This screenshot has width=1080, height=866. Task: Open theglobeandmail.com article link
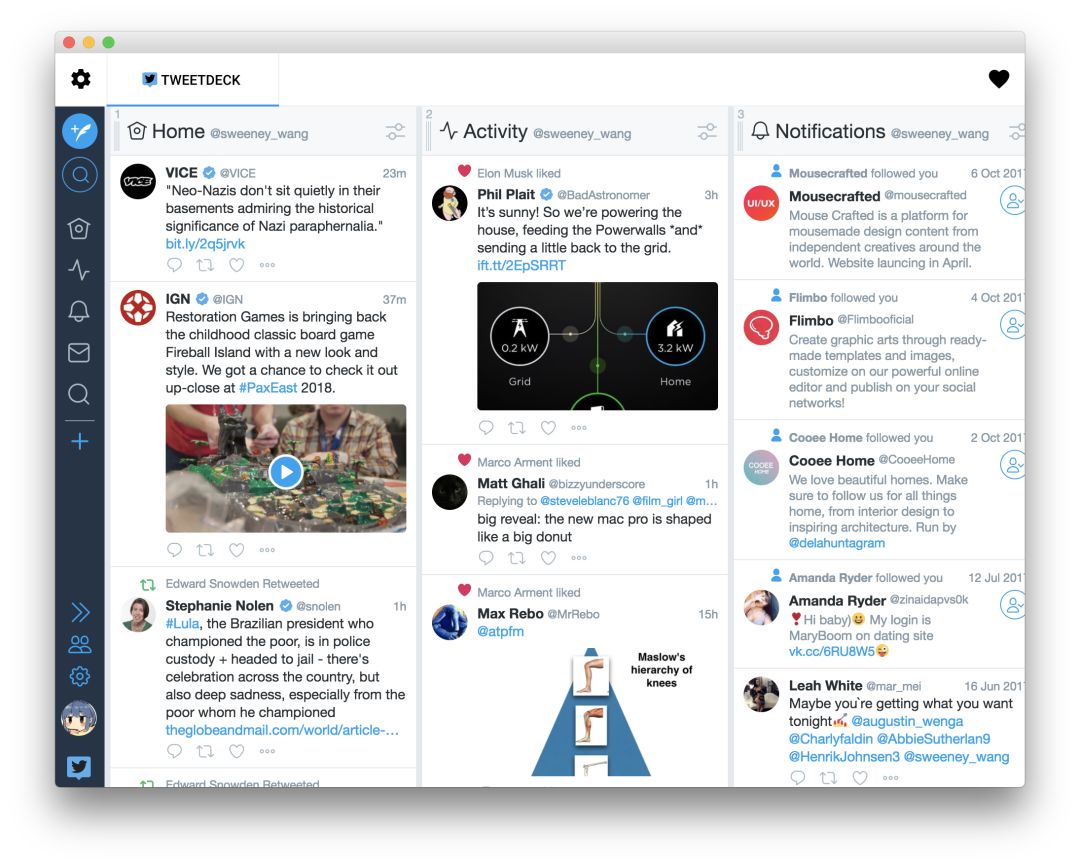coord(282,730)
